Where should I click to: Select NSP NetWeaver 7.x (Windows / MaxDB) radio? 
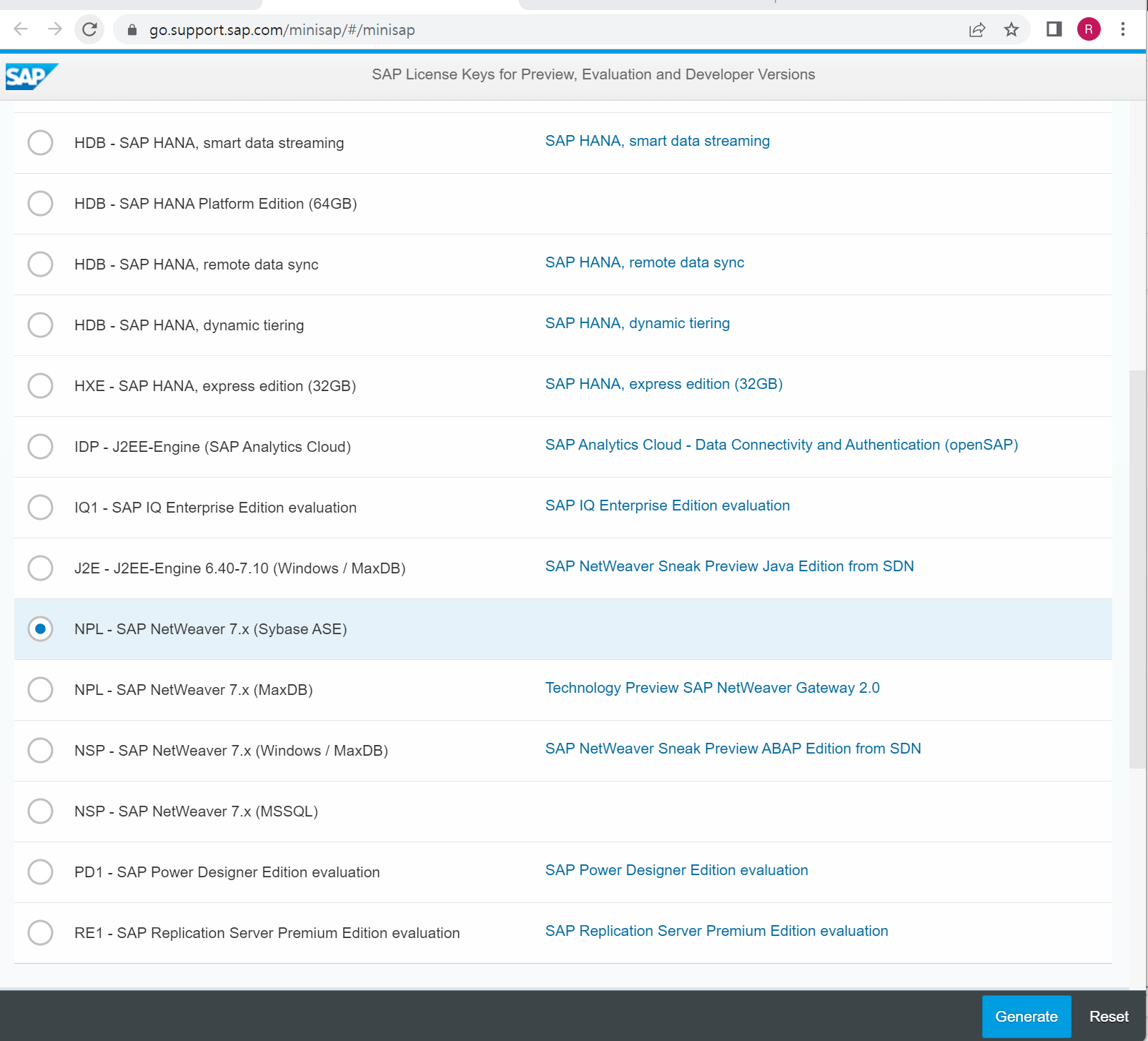click(40, 750)
